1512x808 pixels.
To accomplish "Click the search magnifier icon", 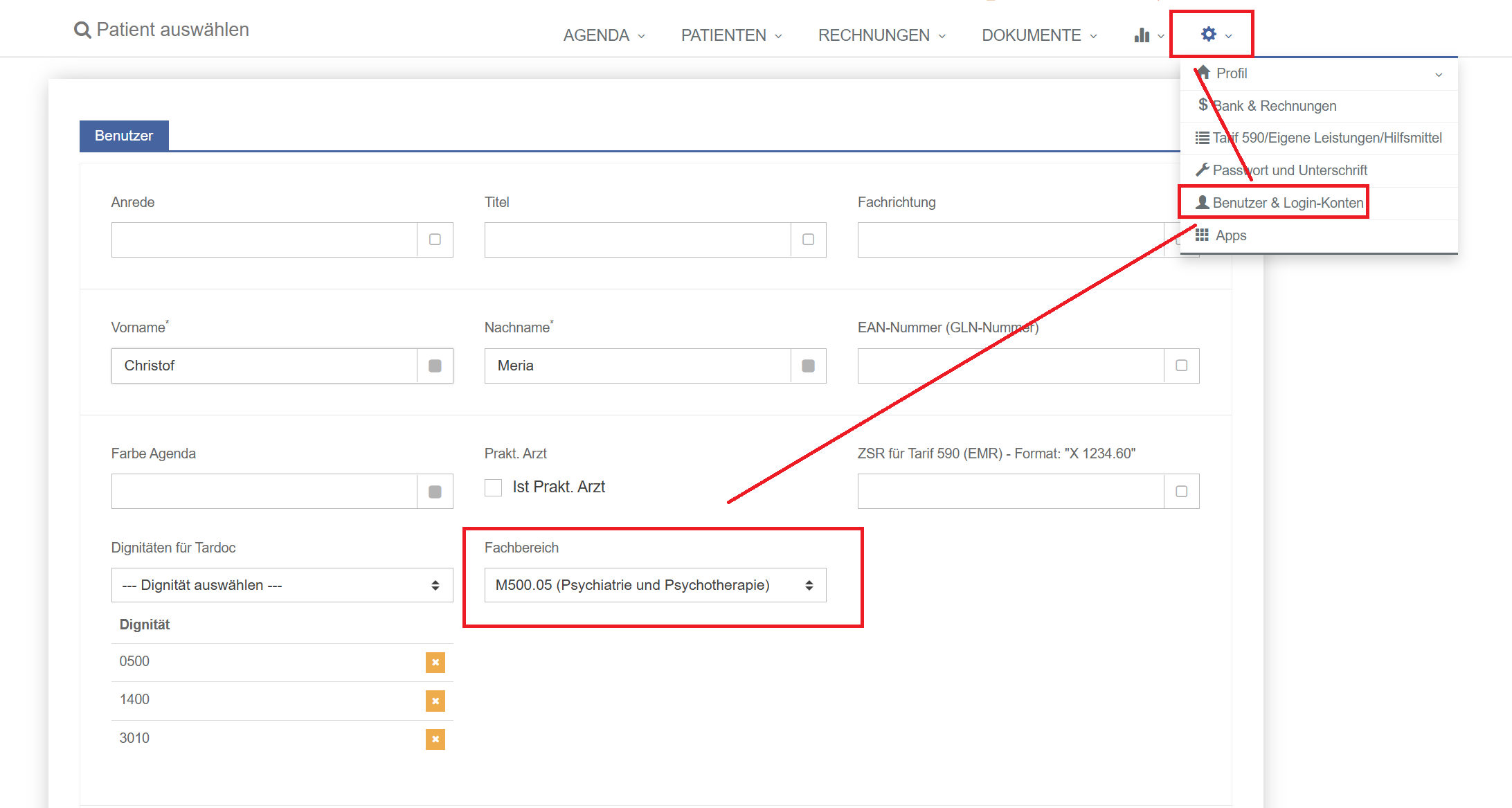I will 82,30.
